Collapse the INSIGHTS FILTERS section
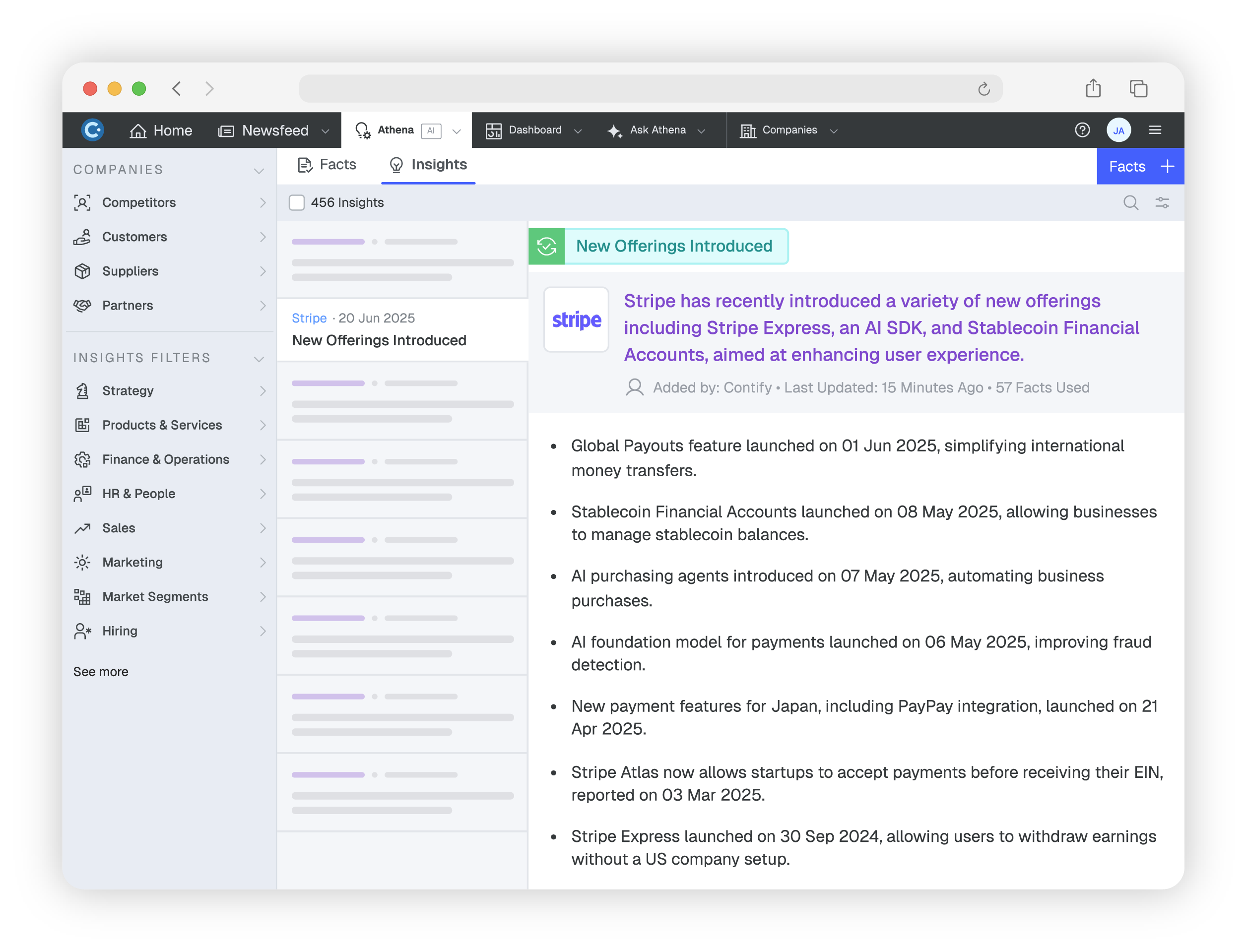This screenshot has height=952, width=1247. 259,358
